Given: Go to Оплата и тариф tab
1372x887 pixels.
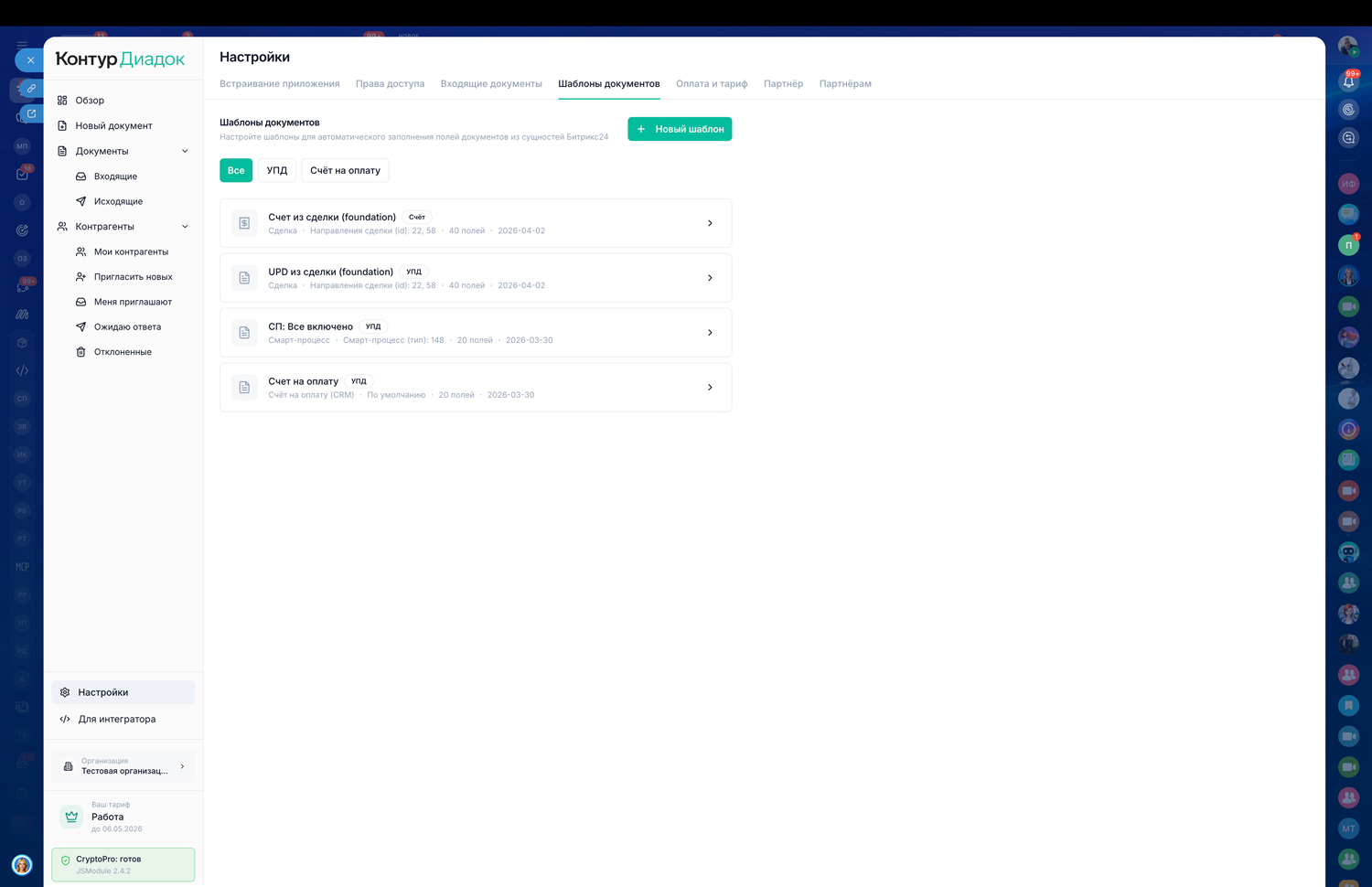Looking at the screenshot, I should (x=712, y=84).
